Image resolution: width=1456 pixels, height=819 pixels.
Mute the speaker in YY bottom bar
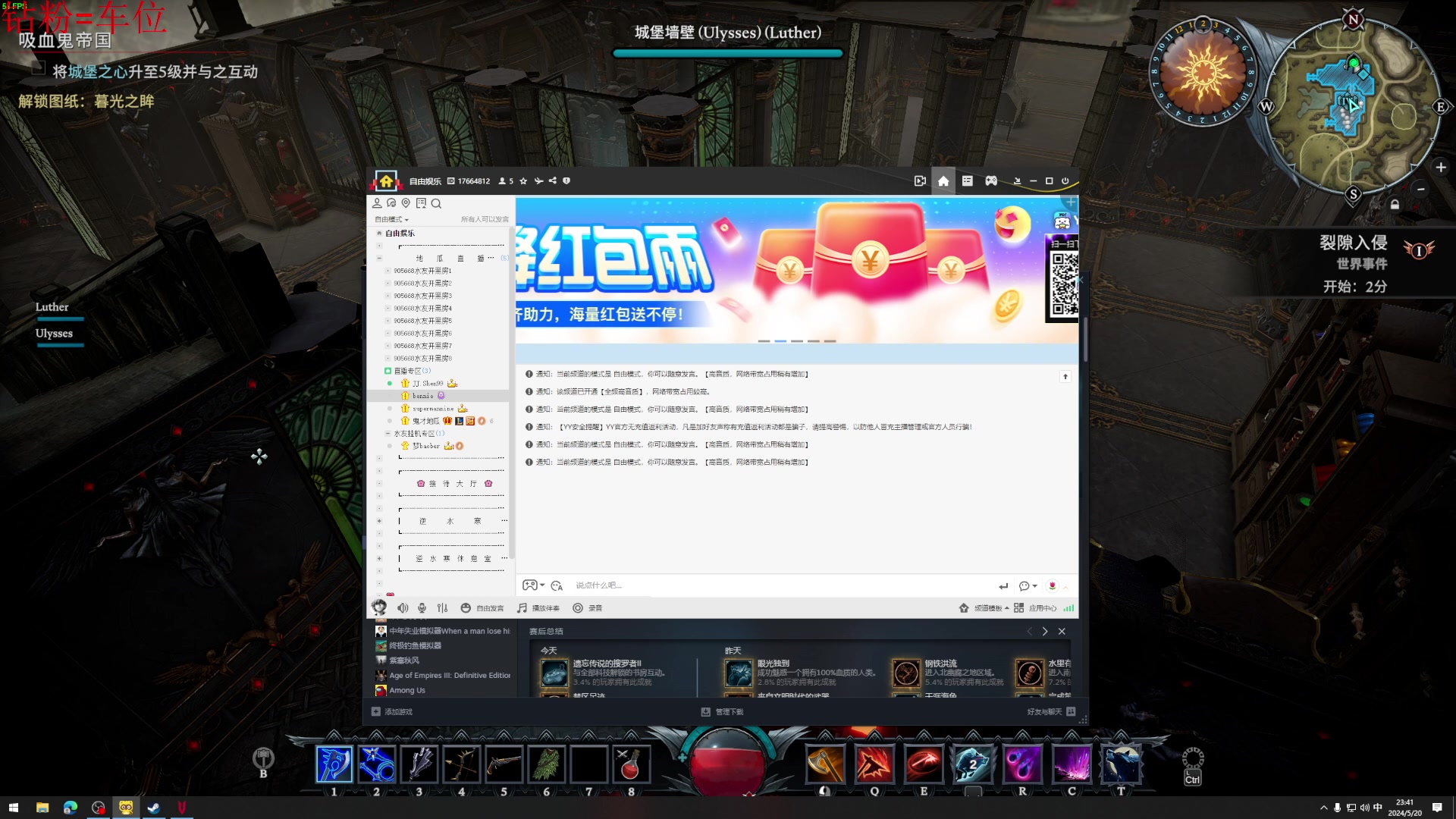click(x=403, y=608)
